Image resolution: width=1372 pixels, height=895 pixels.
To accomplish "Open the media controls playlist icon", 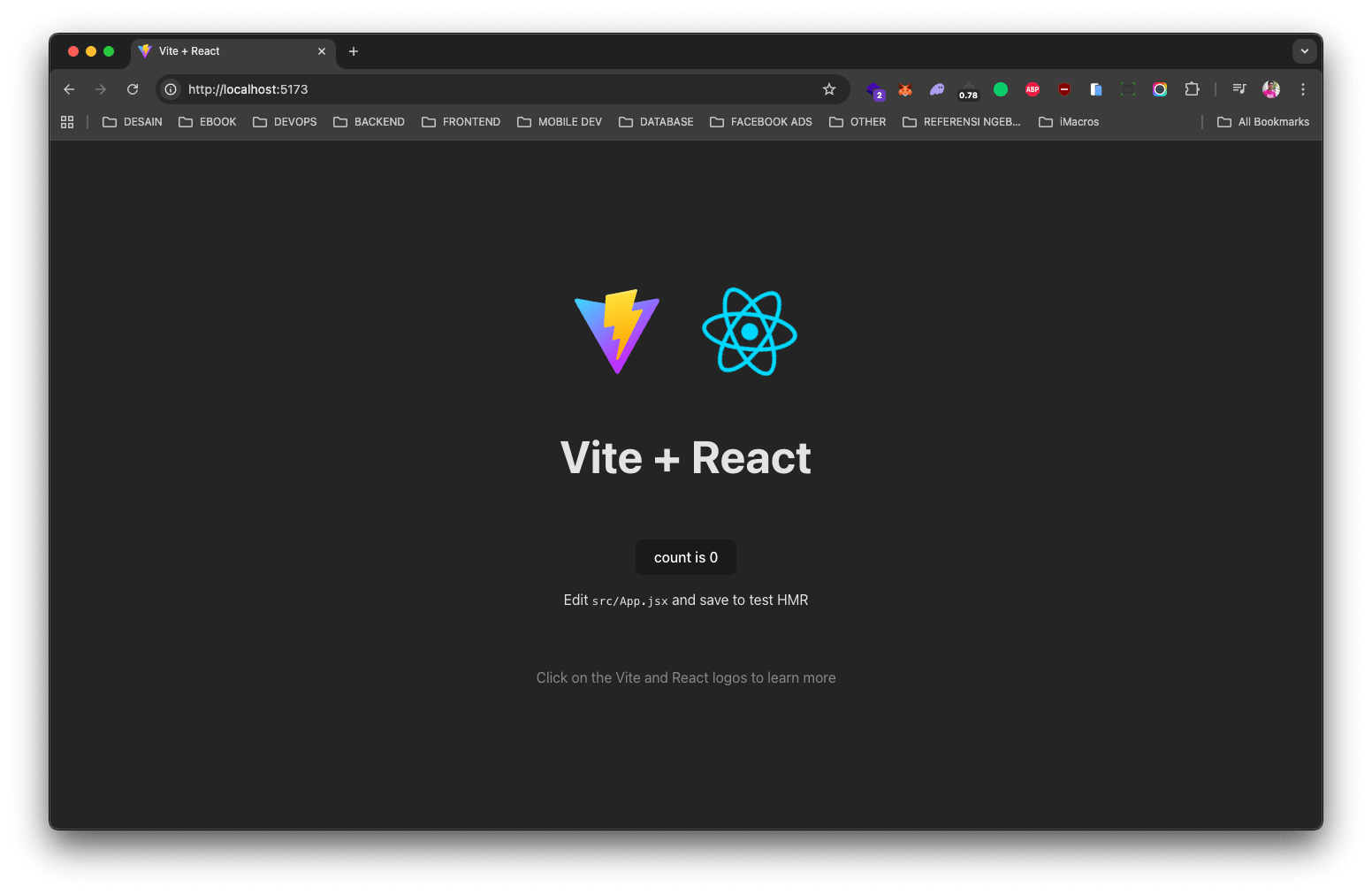I will [x=1239, y=89].
